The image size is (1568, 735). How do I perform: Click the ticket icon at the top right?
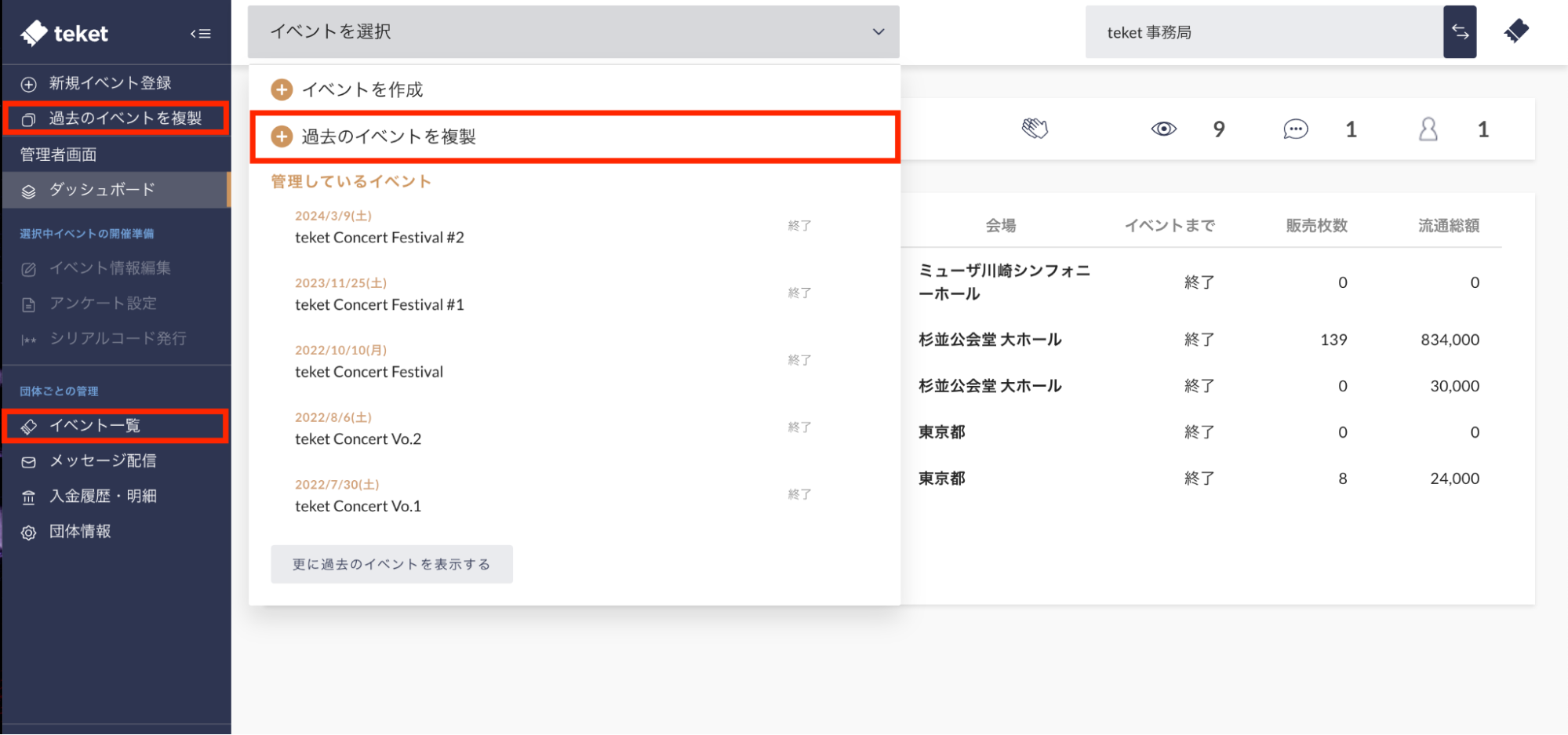(1516, 31)
